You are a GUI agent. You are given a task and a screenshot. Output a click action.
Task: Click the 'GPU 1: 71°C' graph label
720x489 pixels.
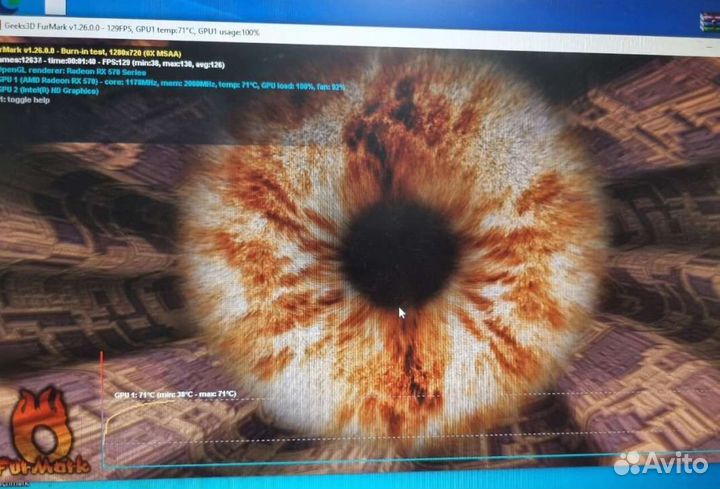175,394
